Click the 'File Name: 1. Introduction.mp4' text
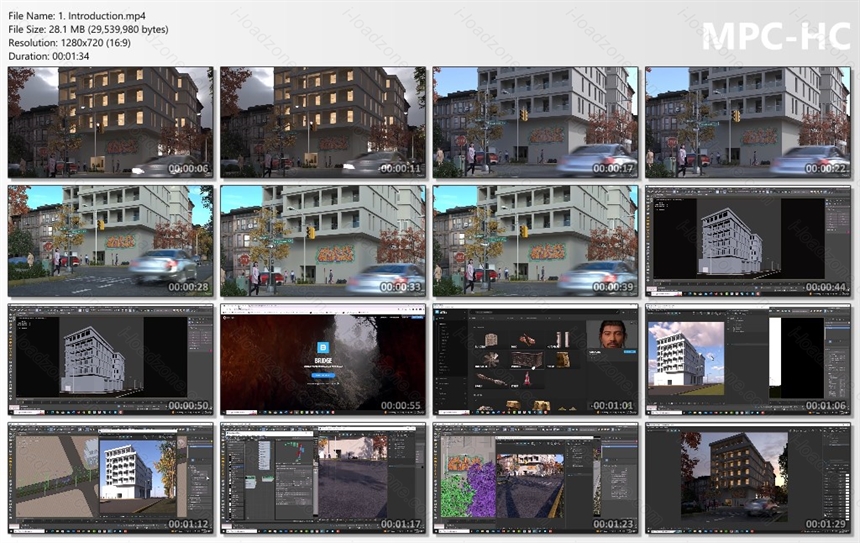Image resolution: width=860 pixels, height=543 pixels. tap(77, 16)
